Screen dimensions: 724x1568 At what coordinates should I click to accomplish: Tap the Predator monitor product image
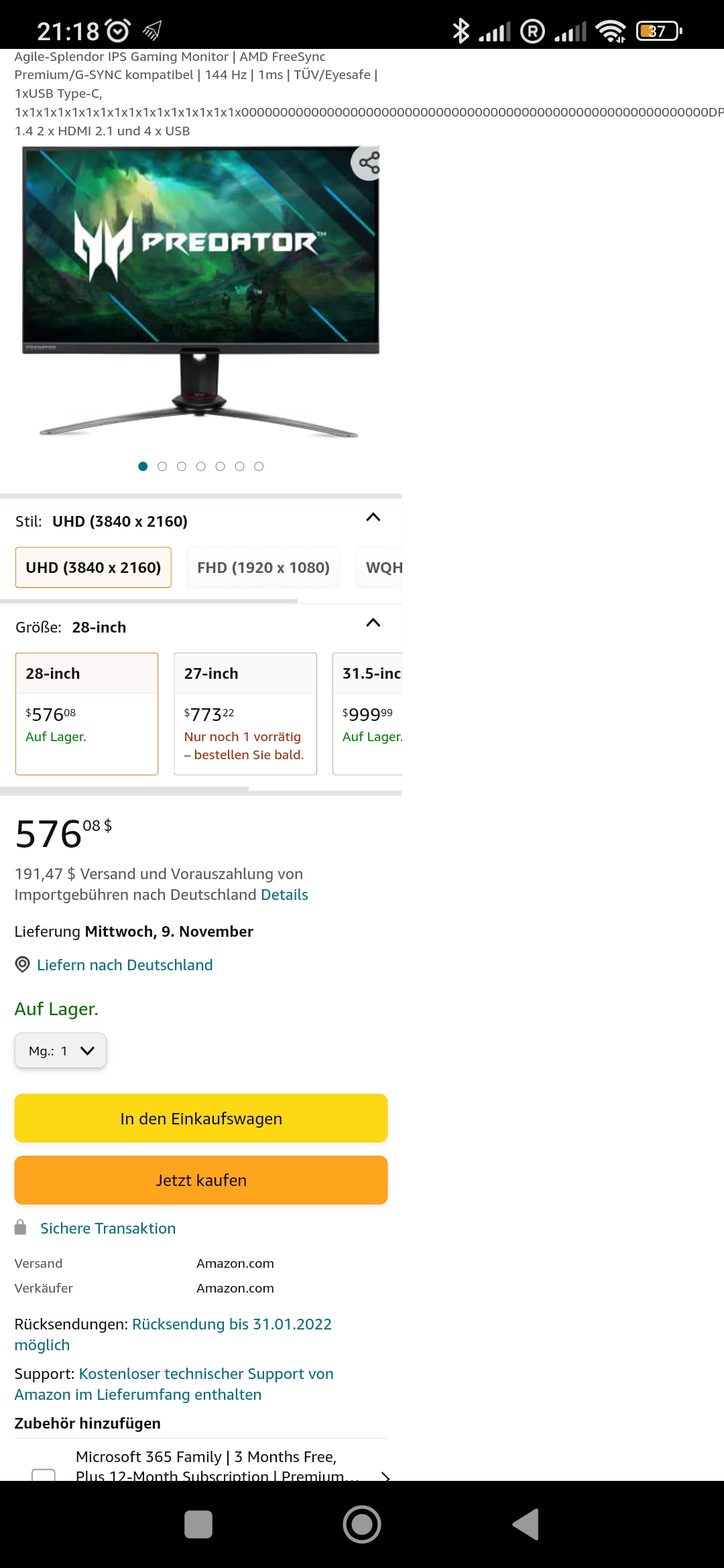point(201,292)
